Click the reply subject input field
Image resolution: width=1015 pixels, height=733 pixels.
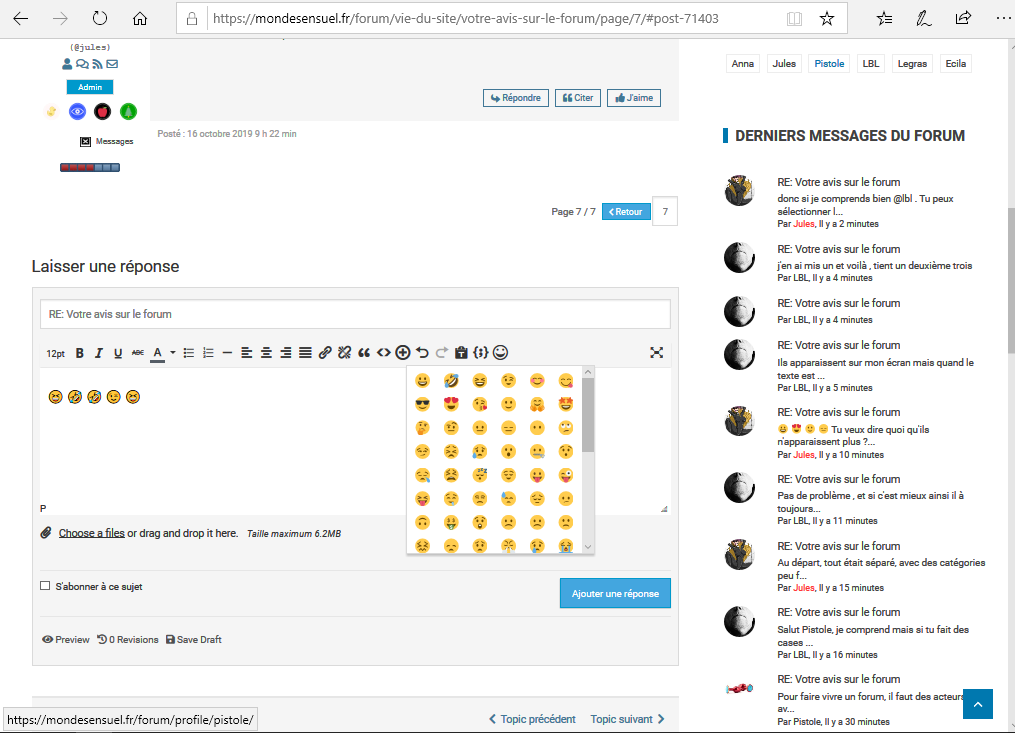(x=355, y=314)
